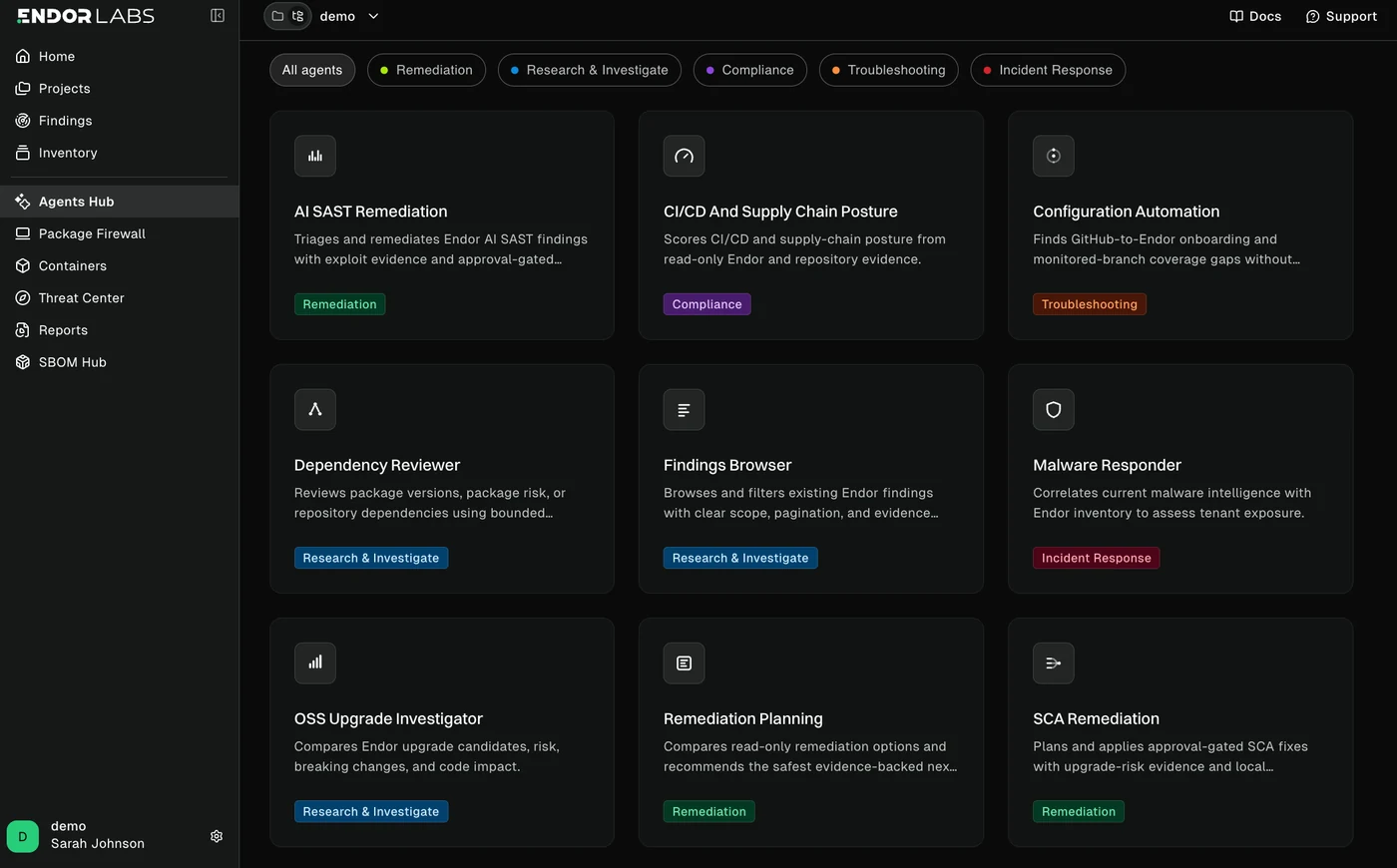Click the folder and tree namespace switcher
The image size is (1397, 868).
287,16
